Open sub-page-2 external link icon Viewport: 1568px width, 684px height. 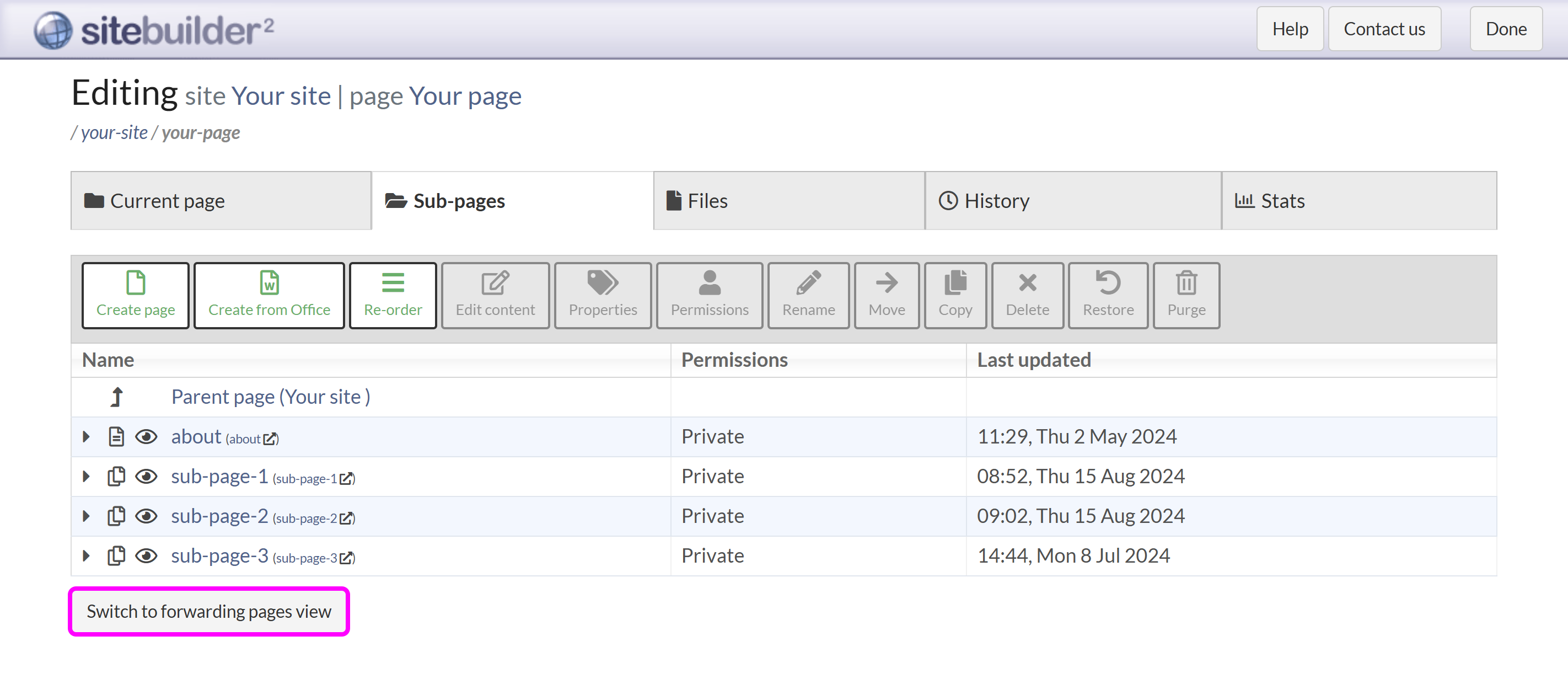(346, 519)
